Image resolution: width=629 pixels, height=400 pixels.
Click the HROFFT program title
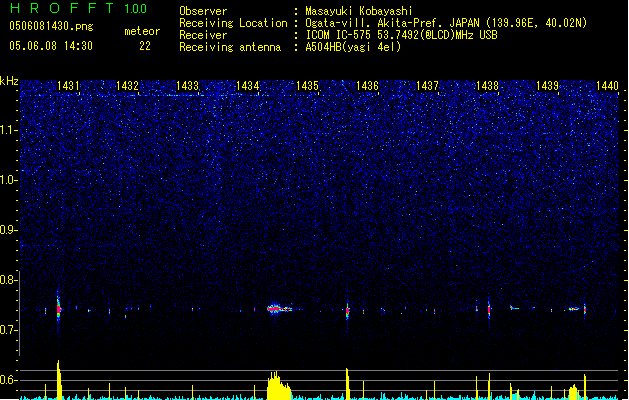coord(61,8)
